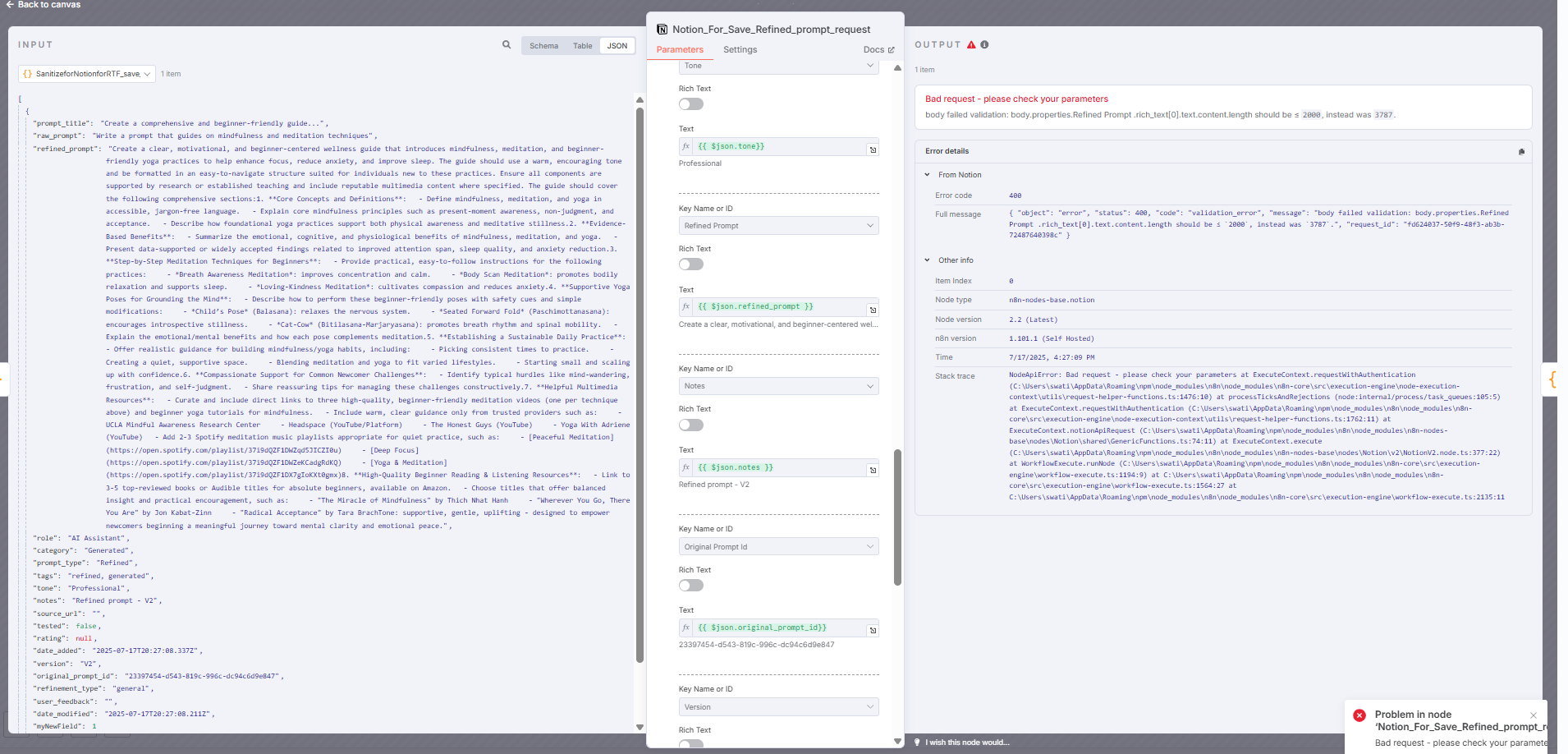Image resolution: width=1568 pixels, height=754 pixels.
Task: Close the Problem in node notification
Action: 1534,715
